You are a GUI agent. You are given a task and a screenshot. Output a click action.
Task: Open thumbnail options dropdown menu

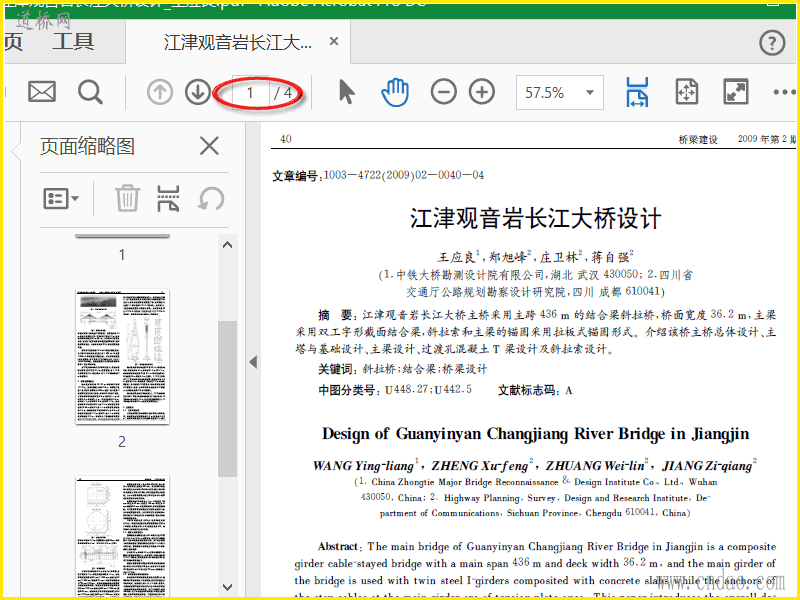tap(61, 198)
